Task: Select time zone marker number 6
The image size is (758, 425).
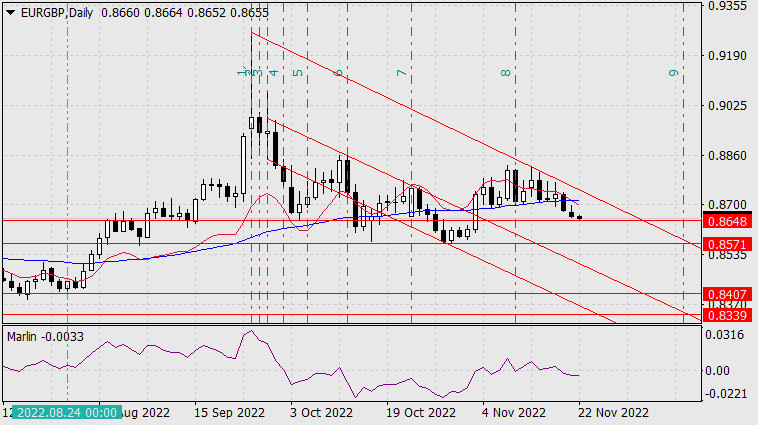Action: (339, 74)
